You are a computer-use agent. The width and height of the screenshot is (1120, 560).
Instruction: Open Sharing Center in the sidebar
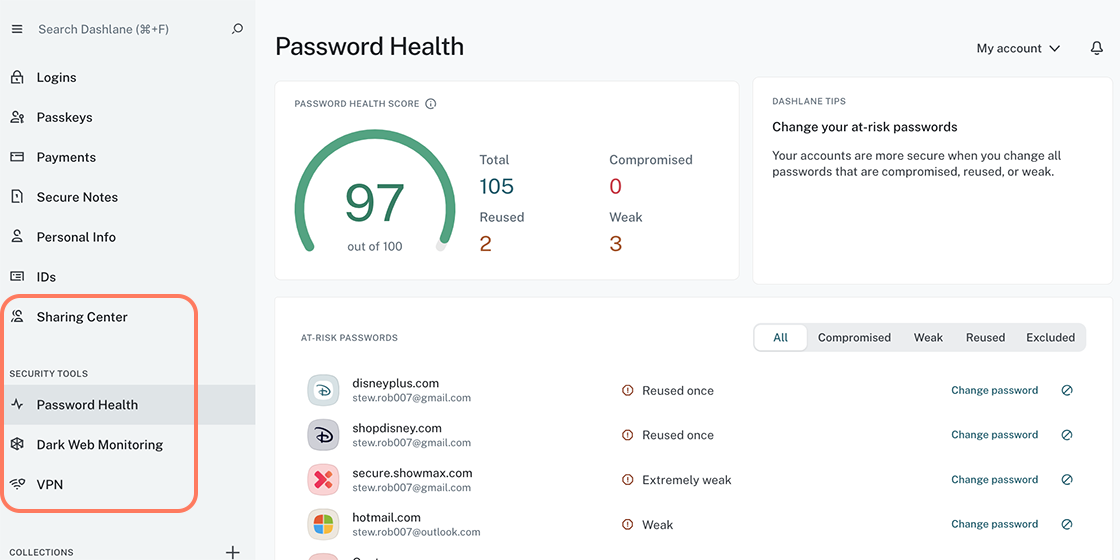pyautogui.click(x=127, y=317)
